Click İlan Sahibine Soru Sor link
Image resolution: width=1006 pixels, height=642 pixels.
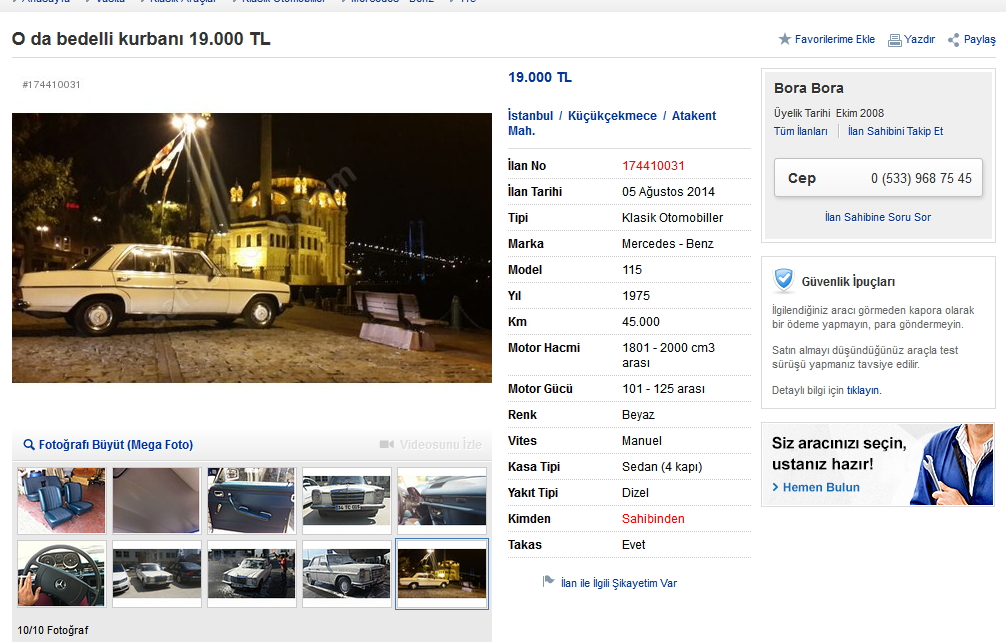(x=878, y=217)
